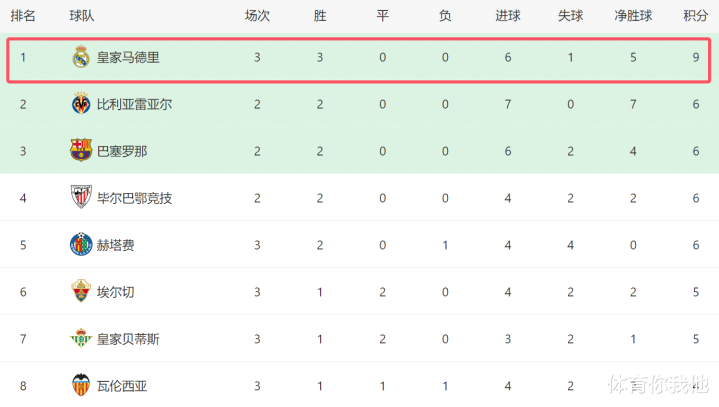This screenshot has height=407, width=719.
Task: Open the 皇家贝蒂斯 team link
Action: (128, 338)
